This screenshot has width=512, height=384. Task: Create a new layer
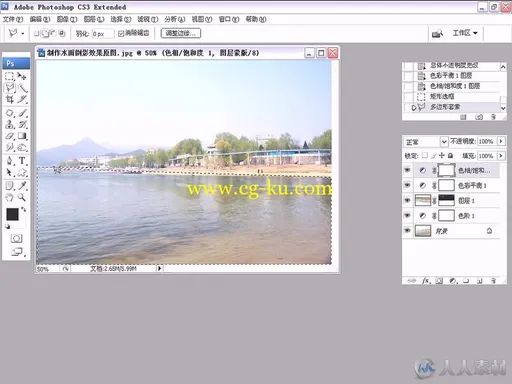[x=479, y=281]
